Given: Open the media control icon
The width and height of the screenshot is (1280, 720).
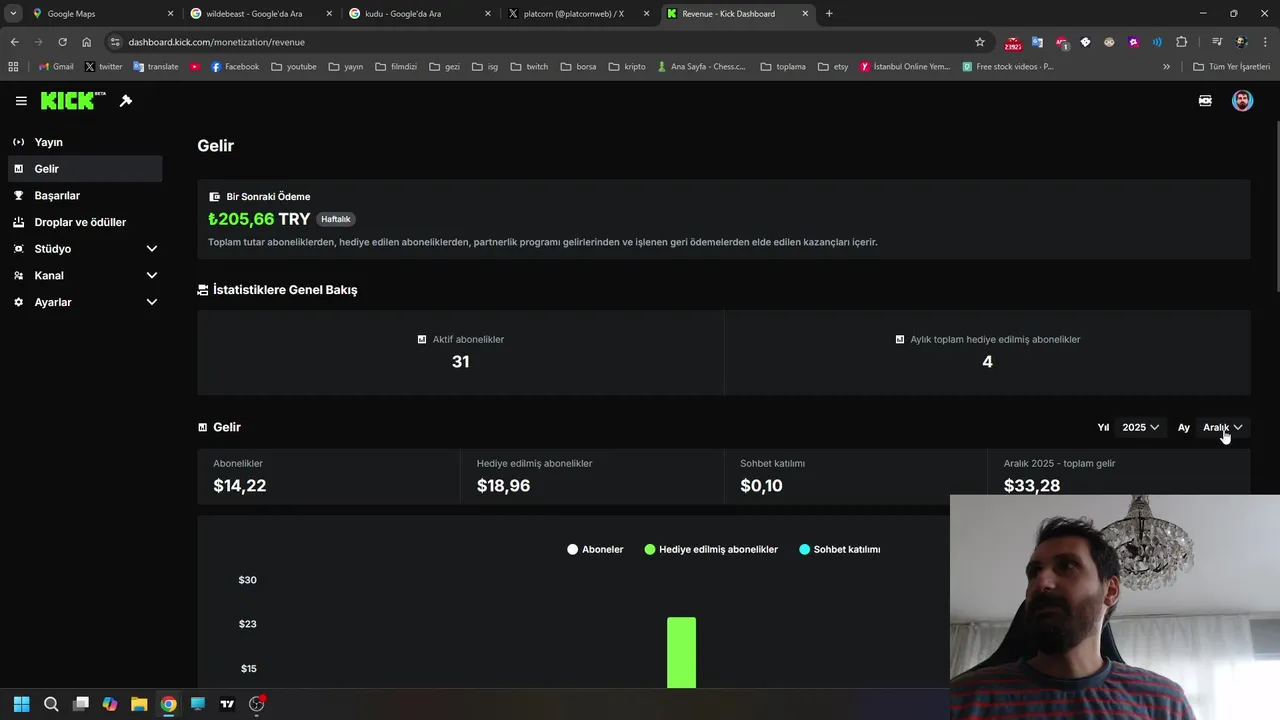Looking at the screenshot, I should click(1217, 42).
